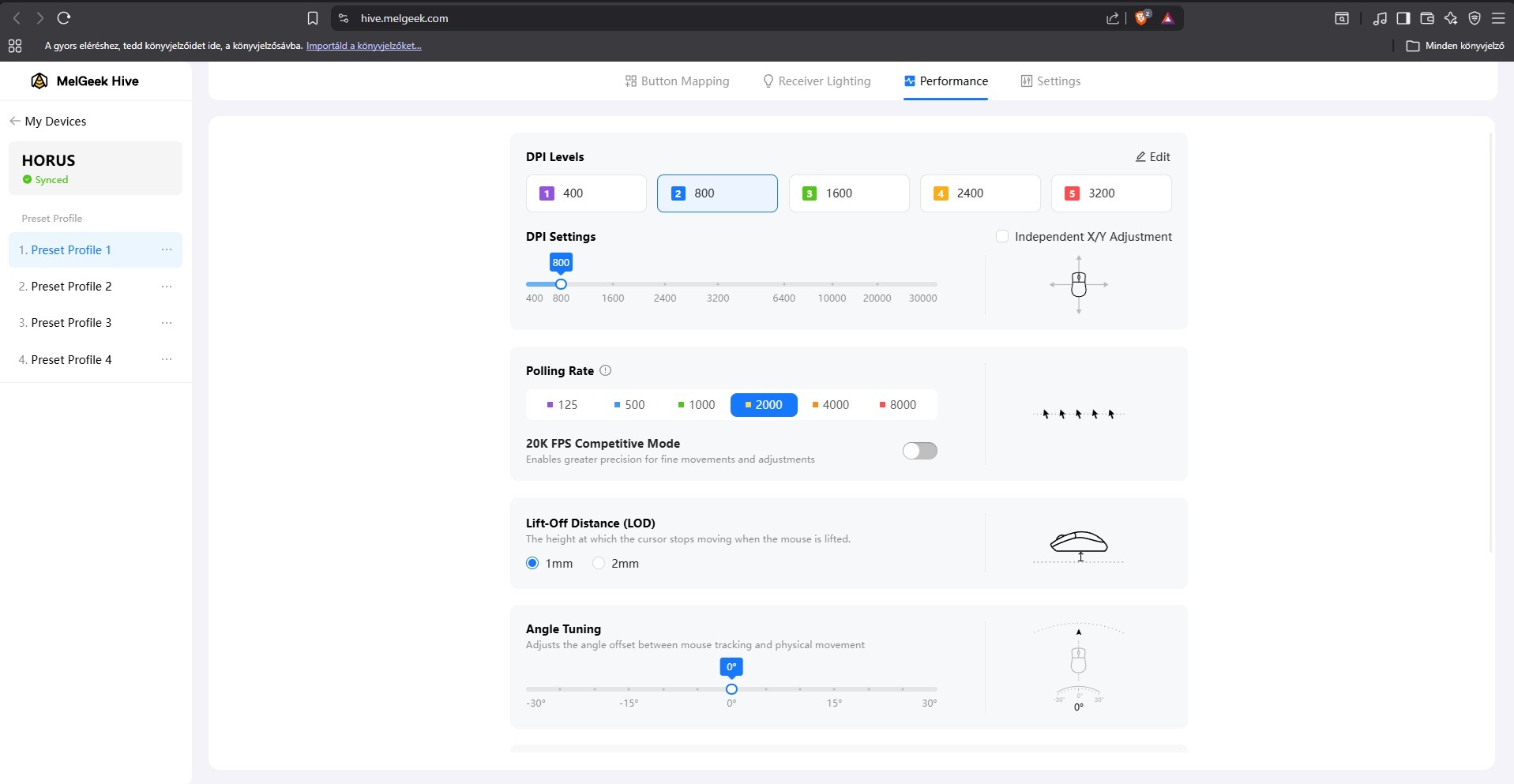Image resolution: width=1514 pixels, height=784 pixels.
Task: Toggle 20K FPS Competitive Mode switch
Action: point(920,451)
